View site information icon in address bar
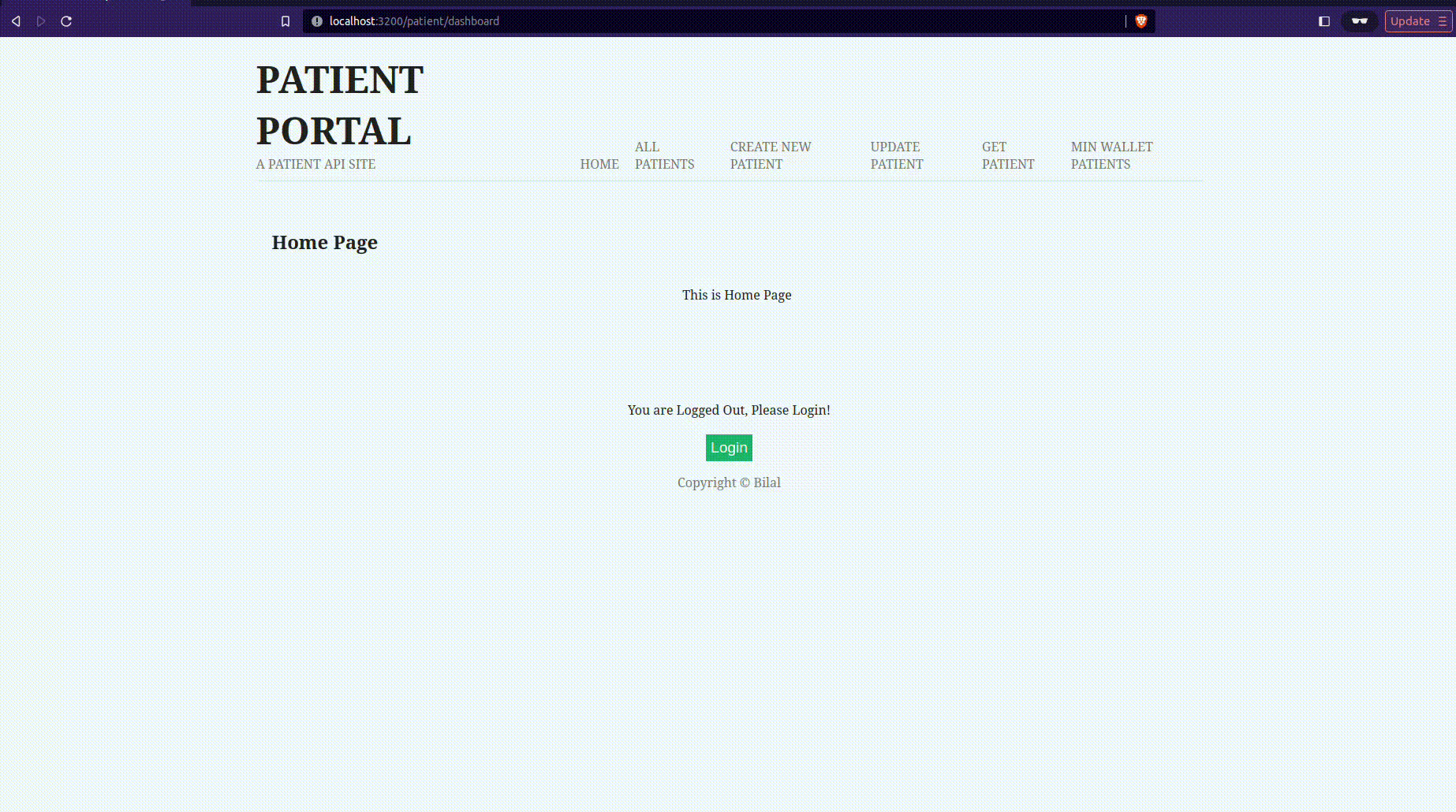Screen dimensions: 1456x812 pos(317,21)
